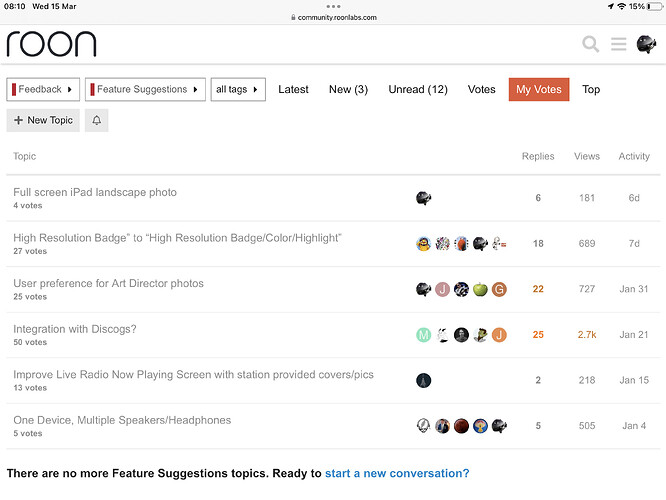Click dark circle avatar in Discogs row

(x=461, y=335)
